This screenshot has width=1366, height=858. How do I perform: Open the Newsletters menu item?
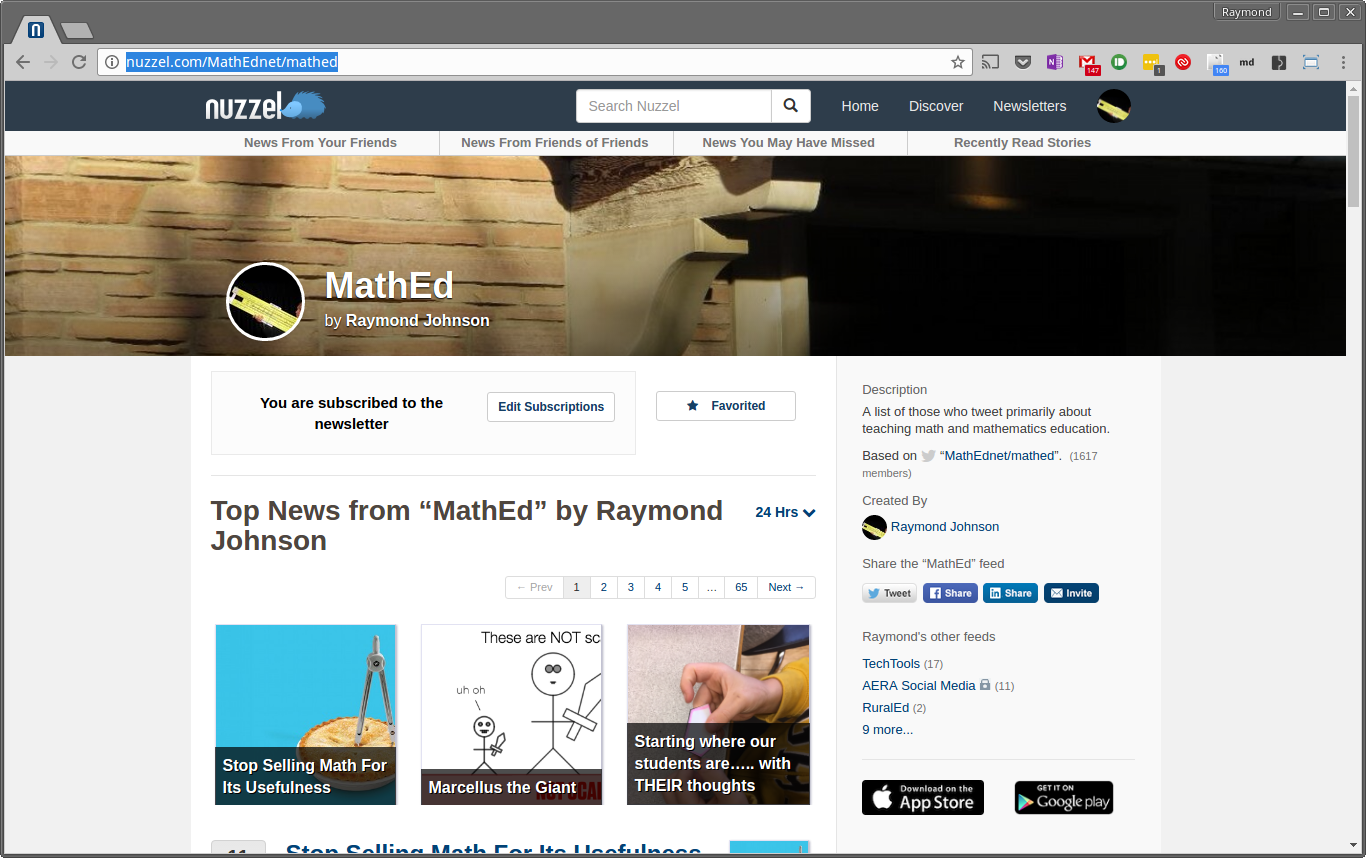point(1030,106)
